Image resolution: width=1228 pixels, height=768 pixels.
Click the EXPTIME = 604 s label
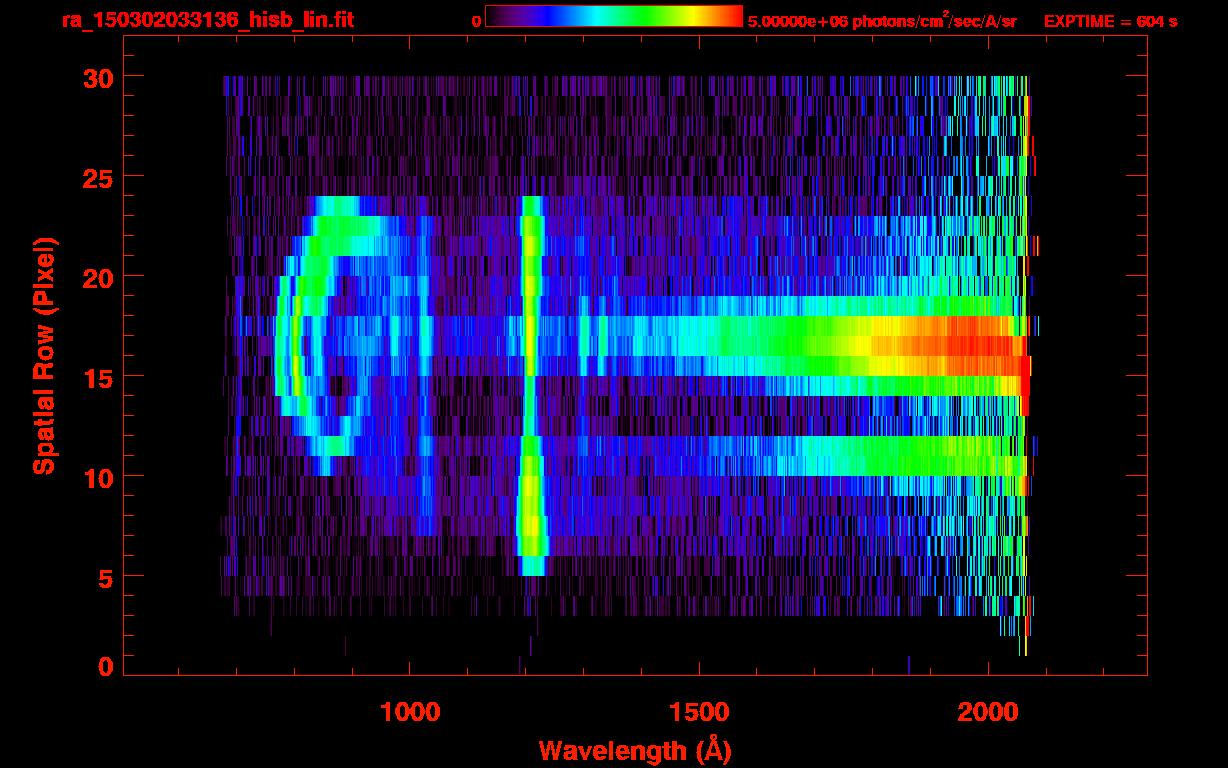click(x=1110, y=21)
